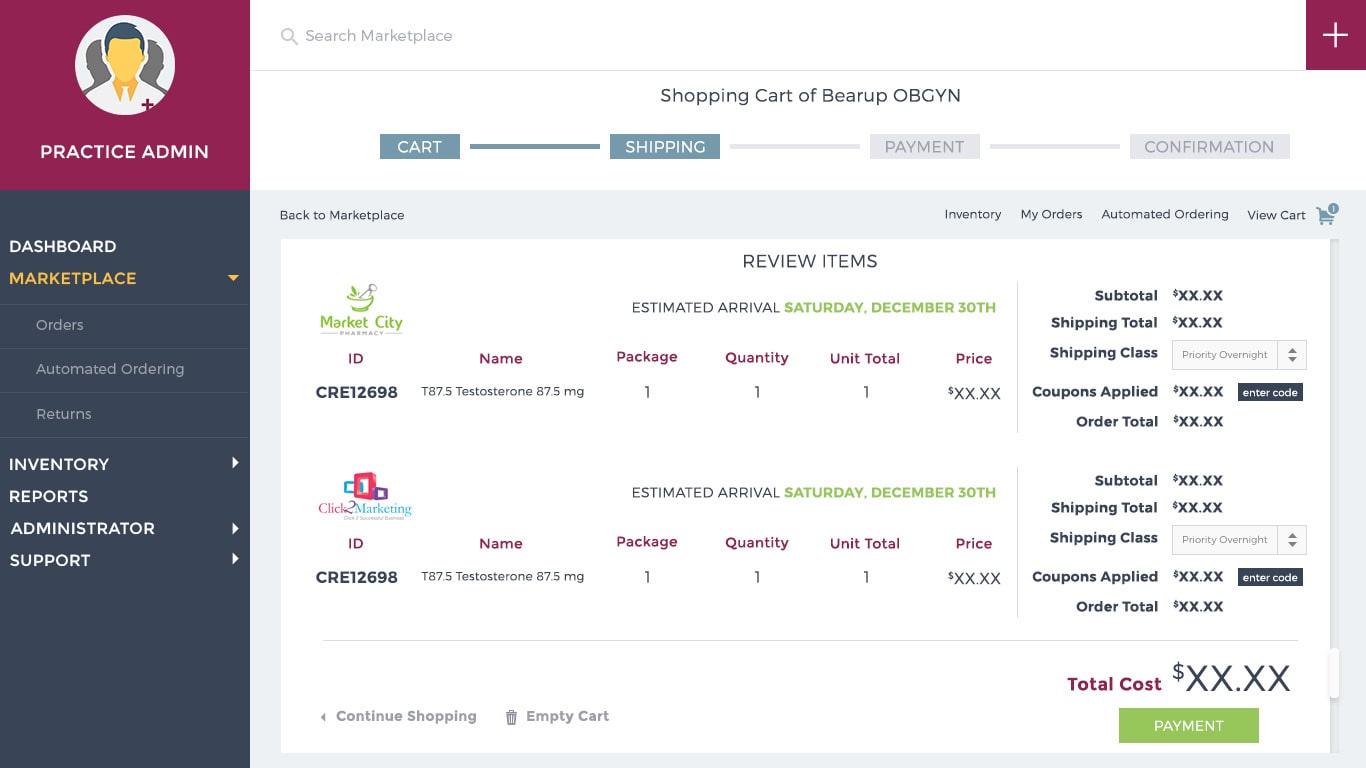Click the plus icon in top-right corner
This screenshot has width=1366, height=768.
(1335, 35)
